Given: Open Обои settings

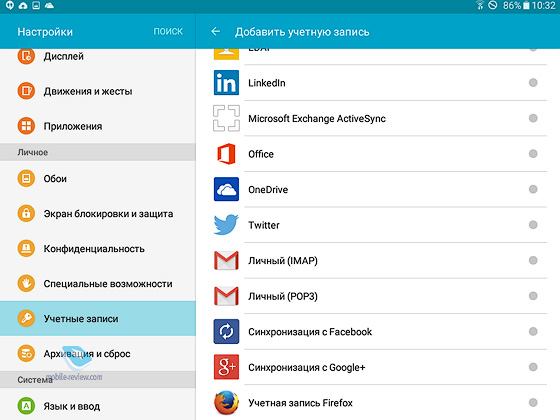Looking at the screenshot, I should pos(98,178).
